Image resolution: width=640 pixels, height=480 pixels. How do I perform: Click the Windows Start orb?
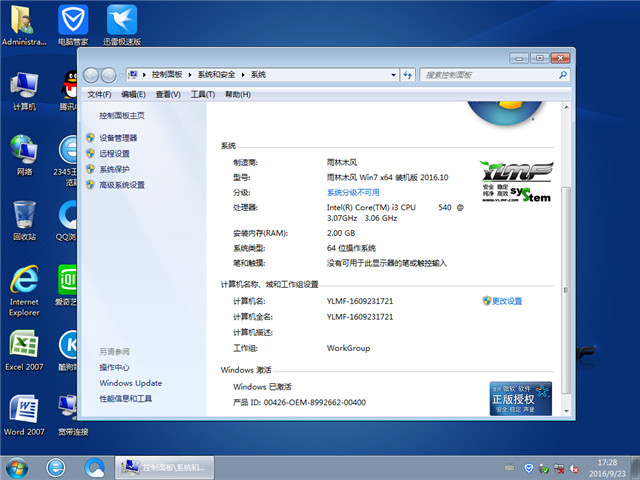pos(17,468)
